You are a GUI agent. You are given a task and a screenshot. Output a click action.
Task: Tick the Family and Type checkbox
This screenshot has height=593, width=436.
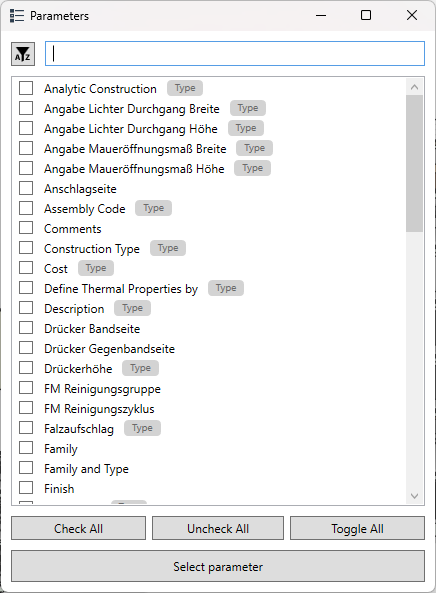pos(26,468)
